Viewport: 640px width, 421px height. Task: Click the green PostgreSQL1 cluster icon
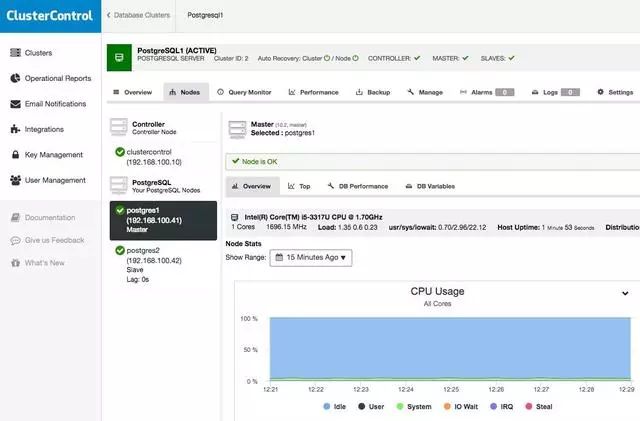[119, 58]
